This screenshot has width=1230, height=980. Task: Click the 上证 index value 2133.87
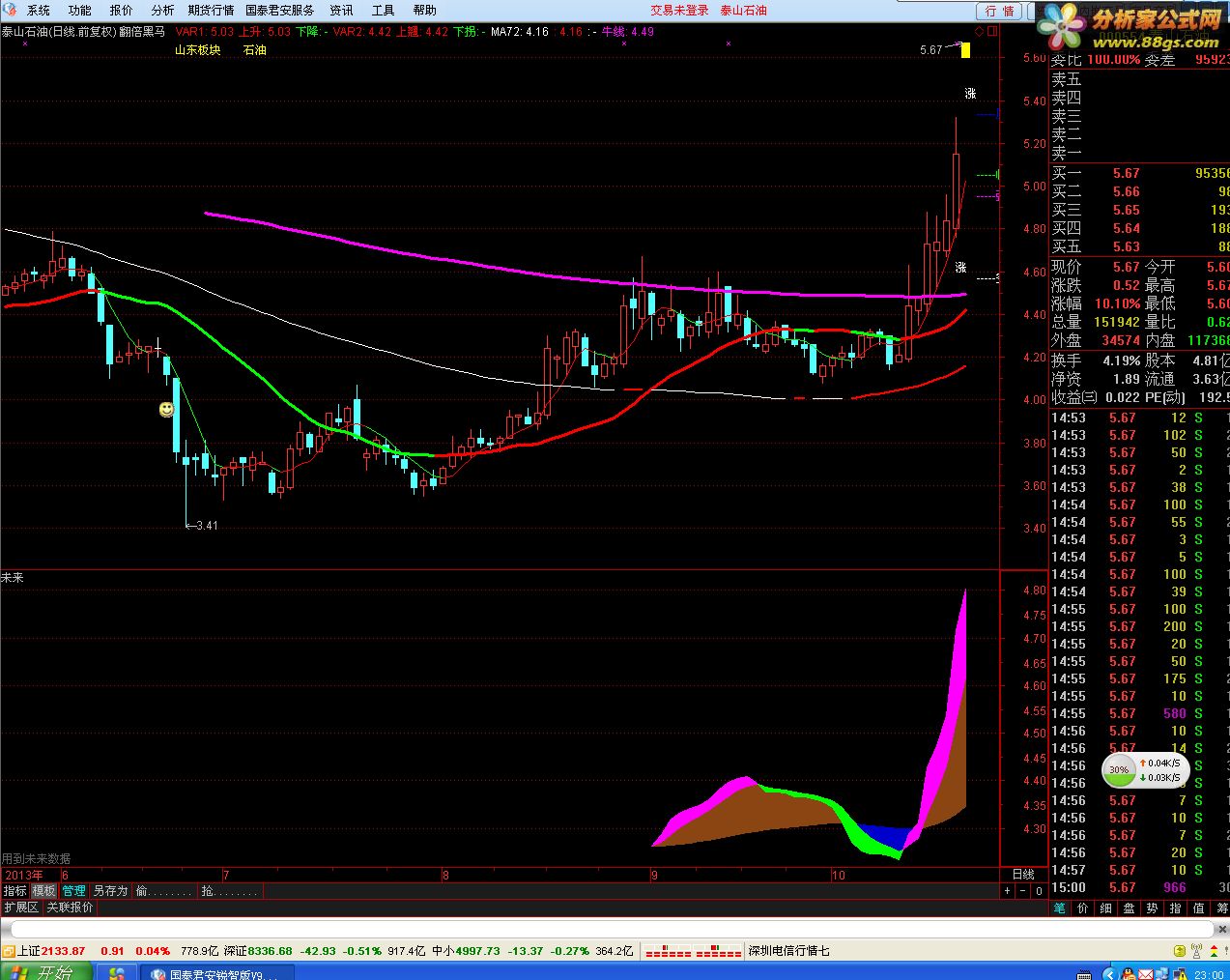point(64,951)
